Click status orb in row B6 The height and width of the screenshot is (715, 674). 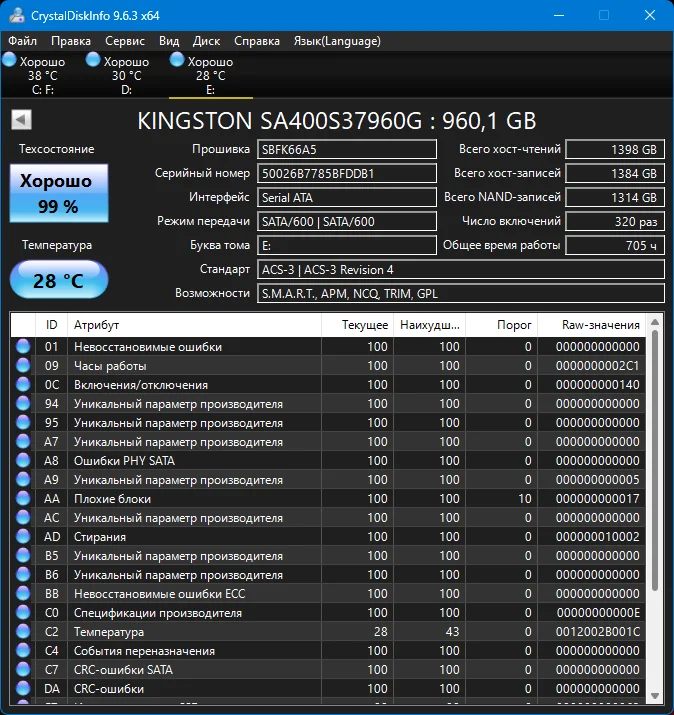click(x=23, y=575)
